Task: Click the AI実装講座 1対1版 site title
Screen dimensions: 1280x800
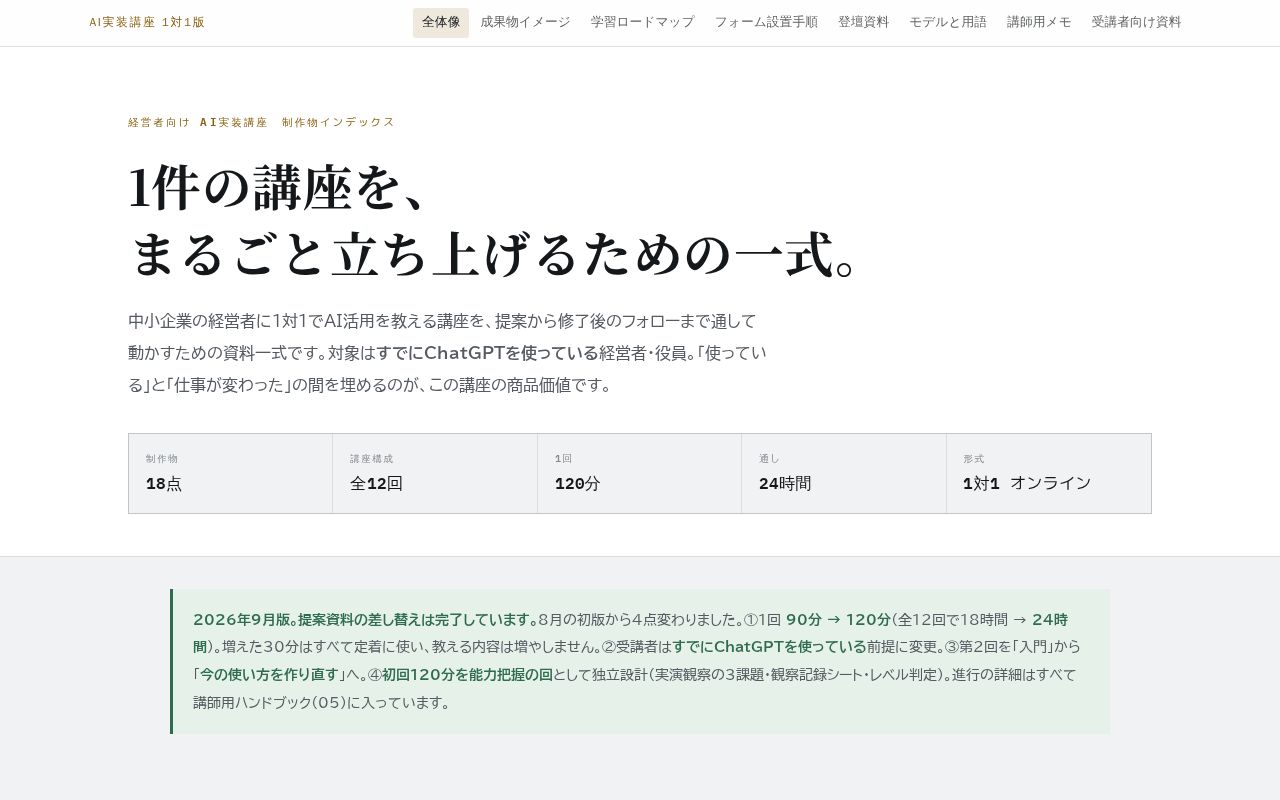Action: [x=147, y=22]
